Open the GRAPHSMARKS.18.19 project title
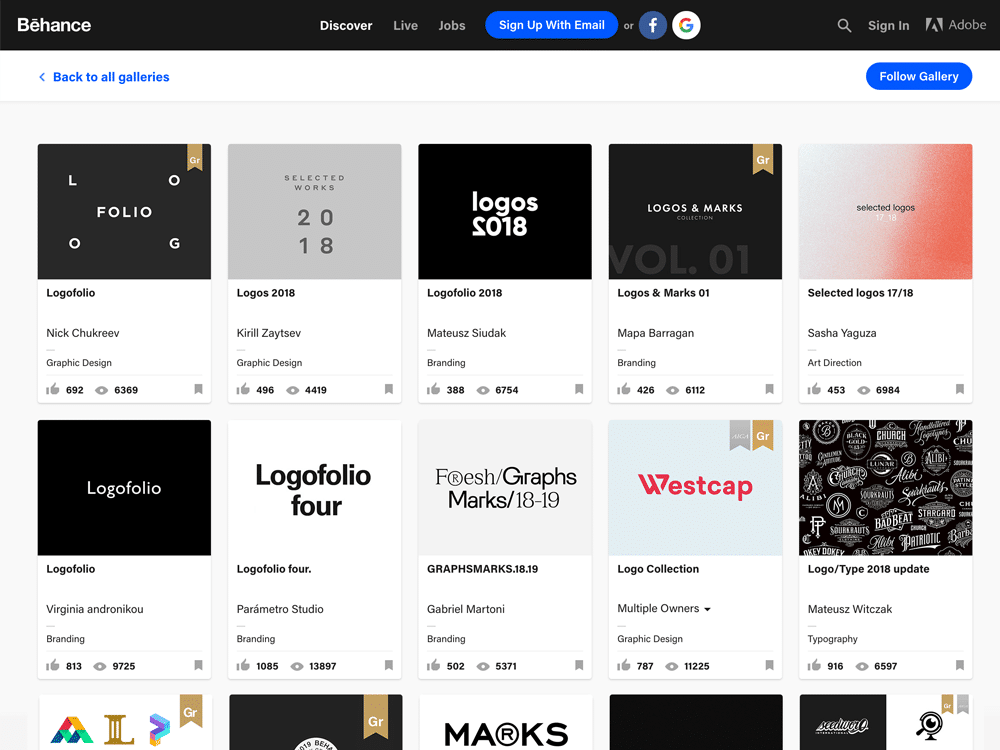This screenshot has height=750, width=1000. pyautogui.click(x=482, y=569)
